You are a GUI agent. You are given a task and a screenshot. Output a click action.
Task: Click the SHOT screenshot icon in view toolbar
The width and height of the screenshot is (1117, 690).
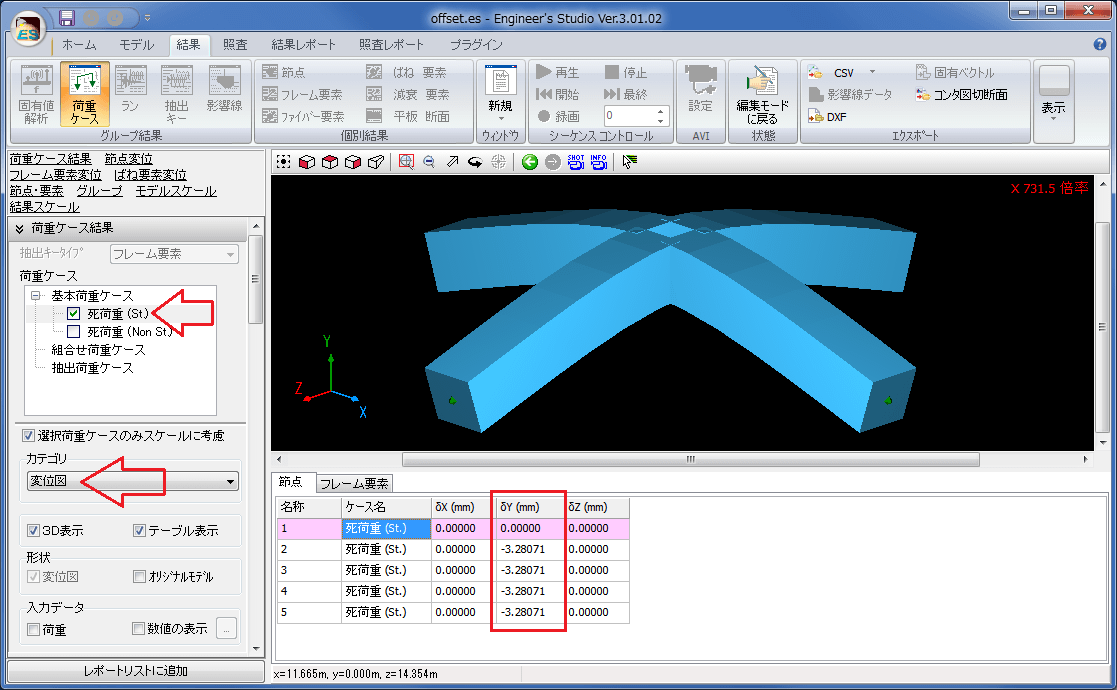coord(576,162)
